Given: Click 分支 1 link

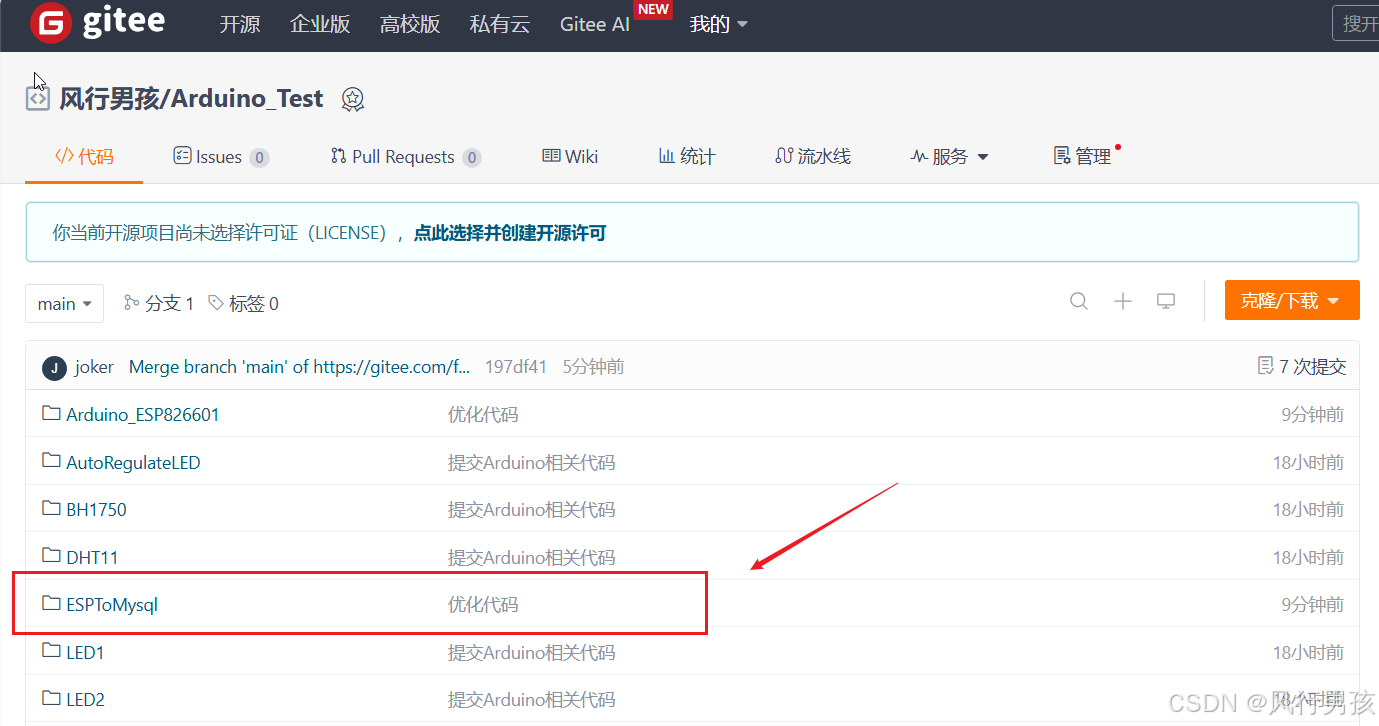Looking at the screenshot, I should (159, 303).
